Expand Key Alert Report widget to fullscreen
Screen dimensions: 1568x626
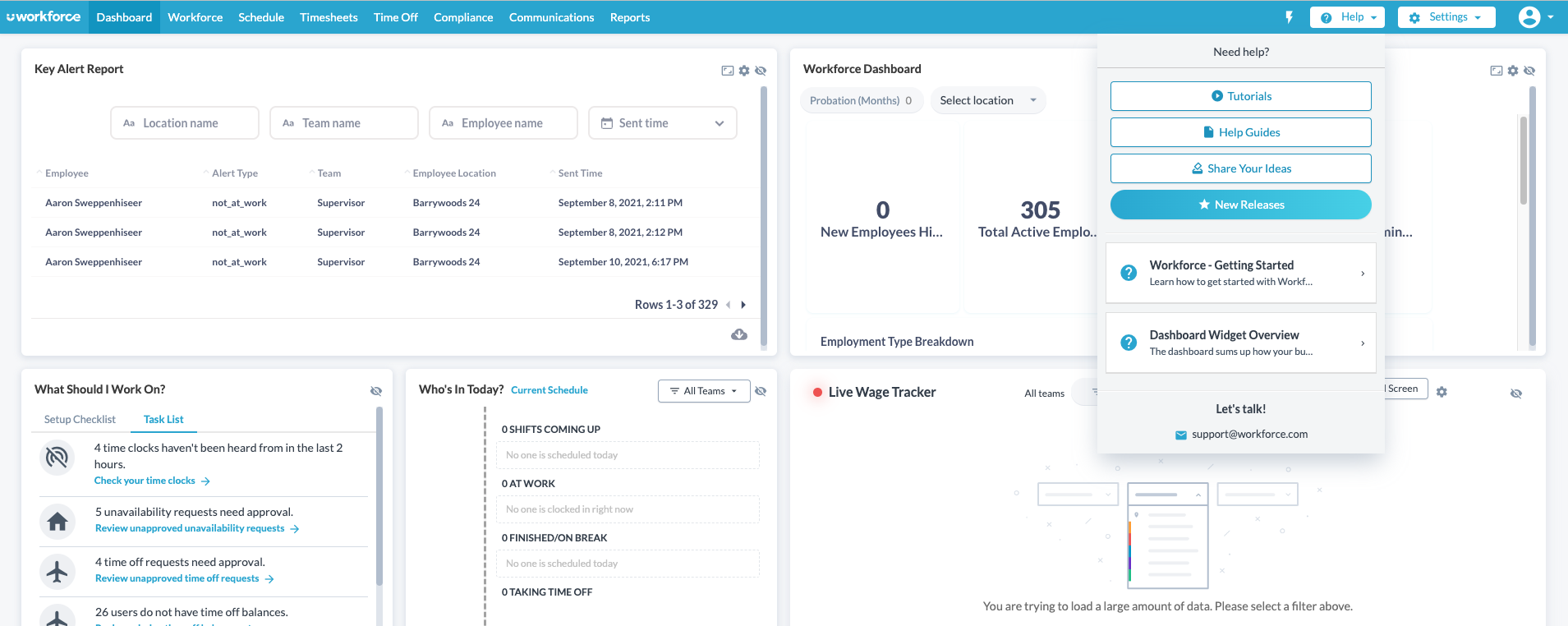[x=728, y=71]
